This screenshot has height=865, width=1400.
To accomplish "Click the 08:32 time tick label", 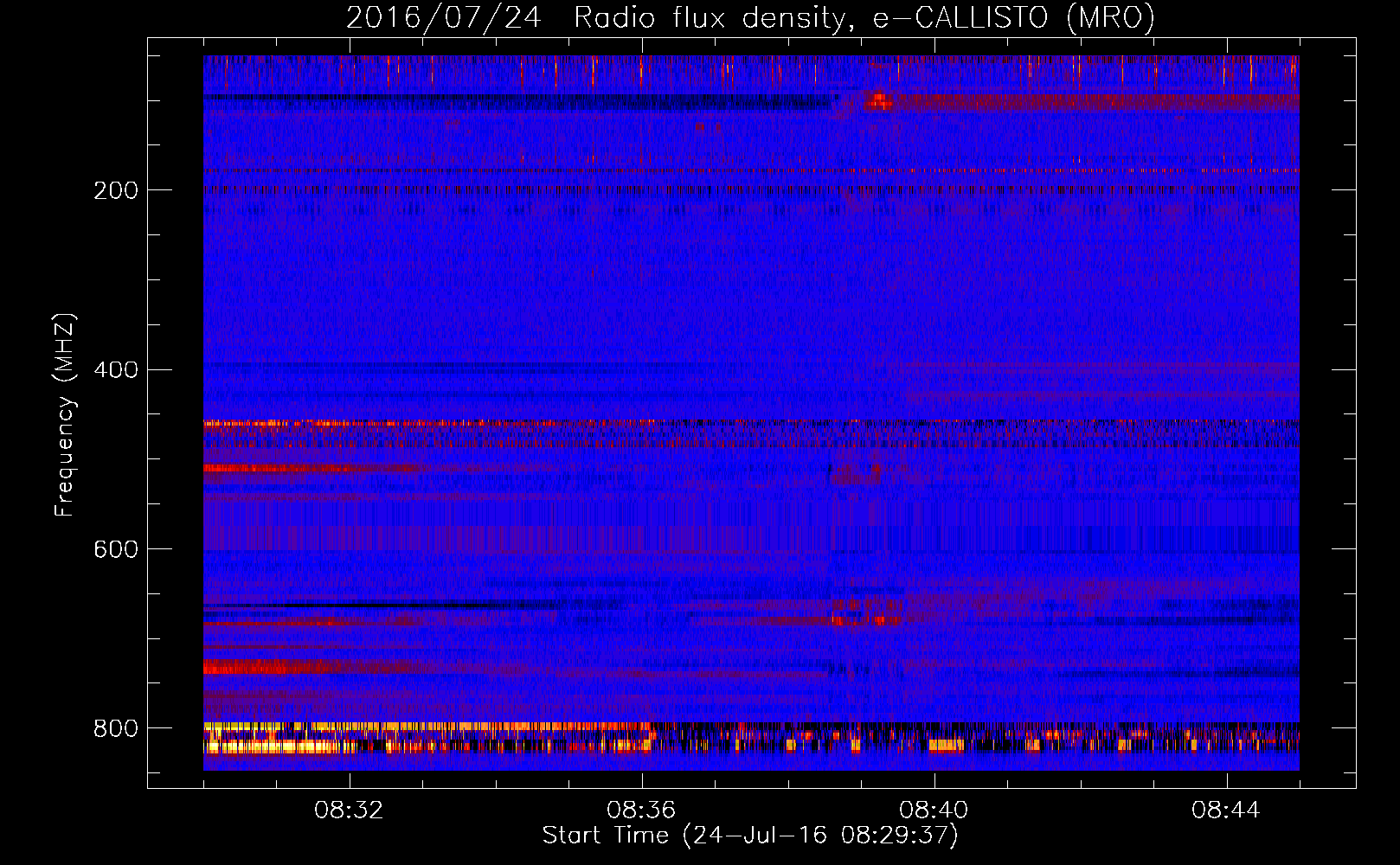I will (349, 811).
